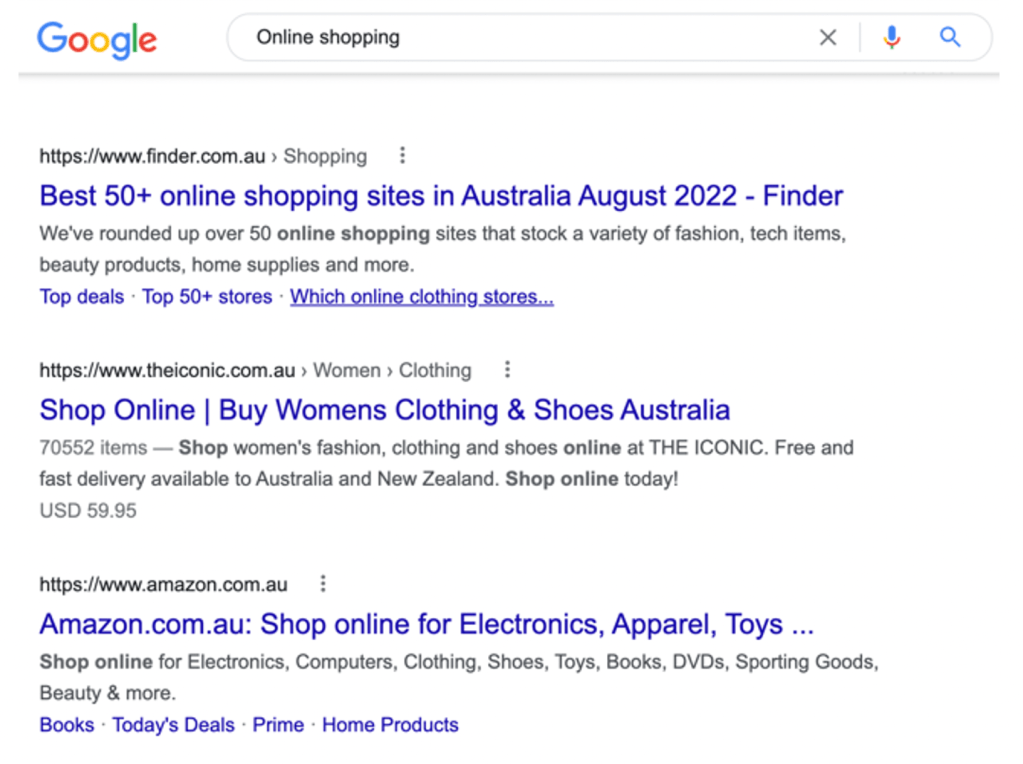Click "Which online clothing stores..." sitelink
Image resolution: width=1023 pixels, height=764 pixels.
click(422, 297)
